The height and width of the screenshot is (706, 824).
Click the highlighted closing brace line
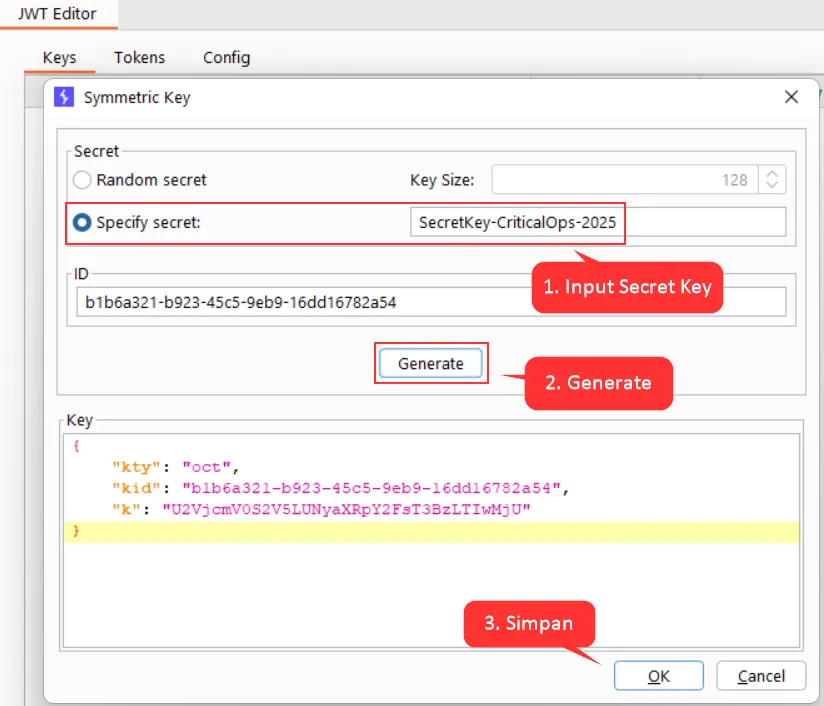pyautogui.click(x=431, y=531)
